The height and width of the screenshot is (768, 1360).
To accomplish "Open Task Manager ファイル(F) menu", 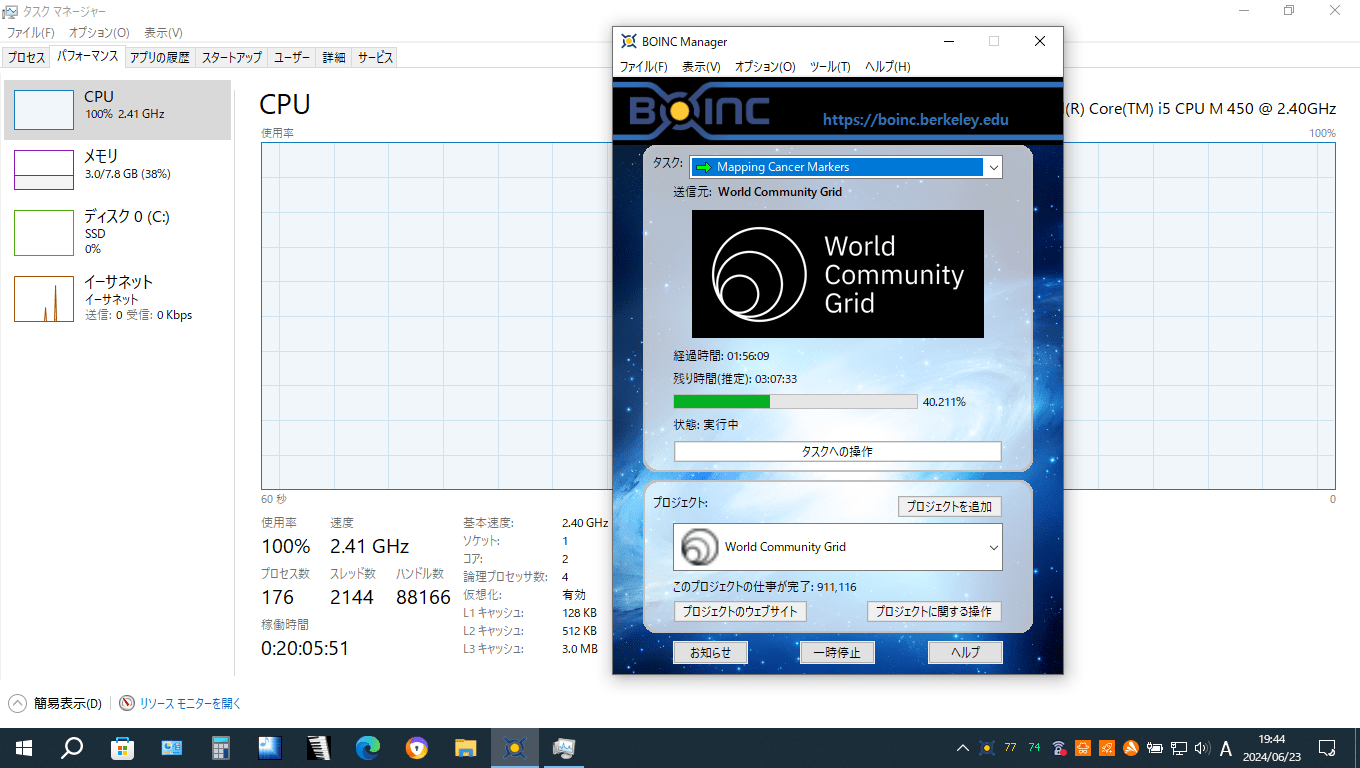I will 31,33.
